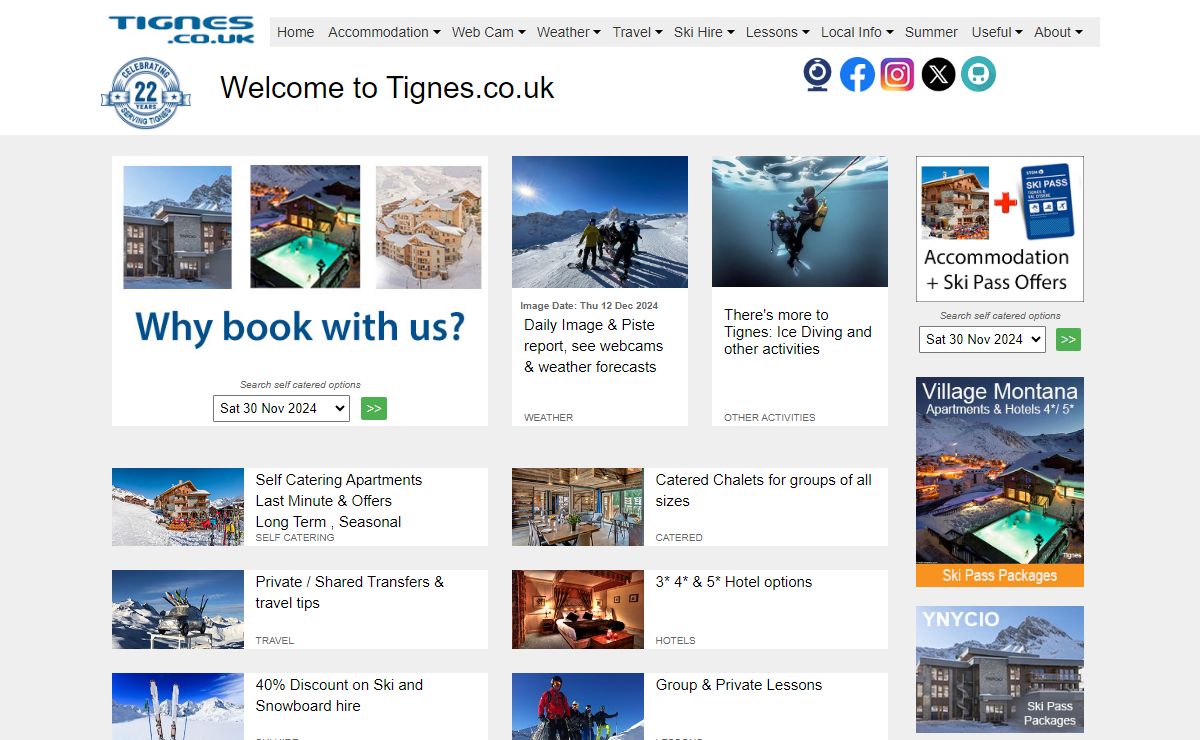Click the skiers on piste daily image

tap(600, 222)
